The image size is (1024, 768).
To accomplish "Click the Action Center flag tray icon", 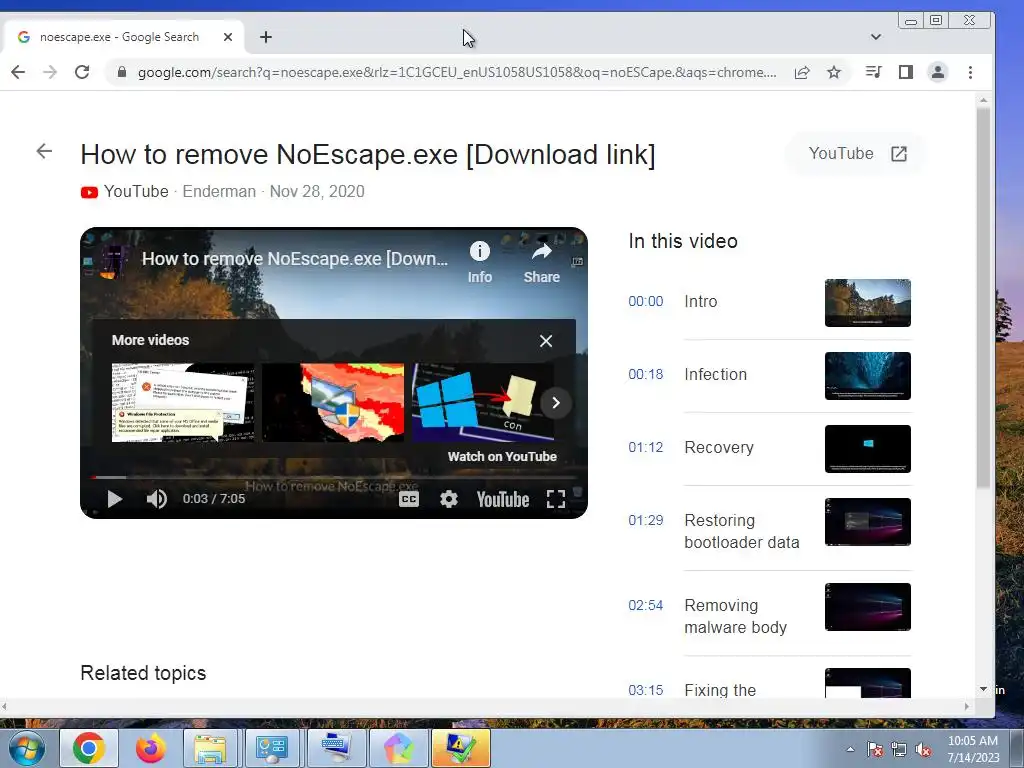I will [x=874, y=750].
